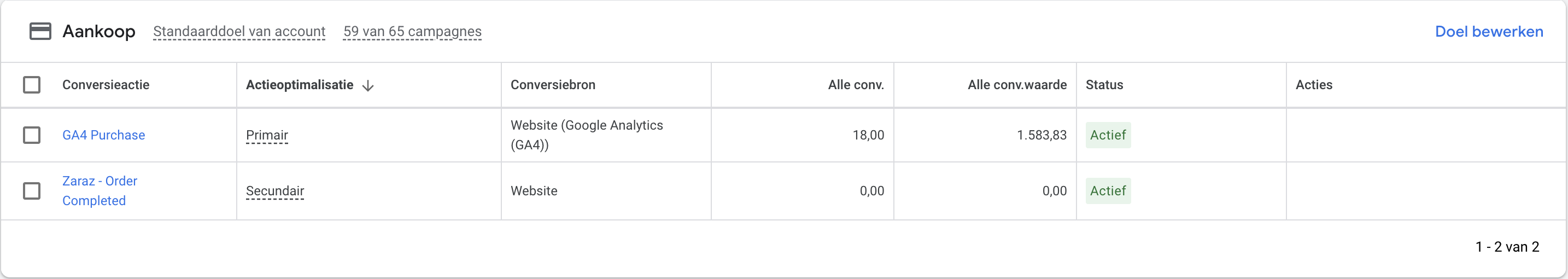Click Actief status badge for GA4 Purchase
Image resolution: width=1568 pixels, height=279 pixels.
(x=1108, y=135)
